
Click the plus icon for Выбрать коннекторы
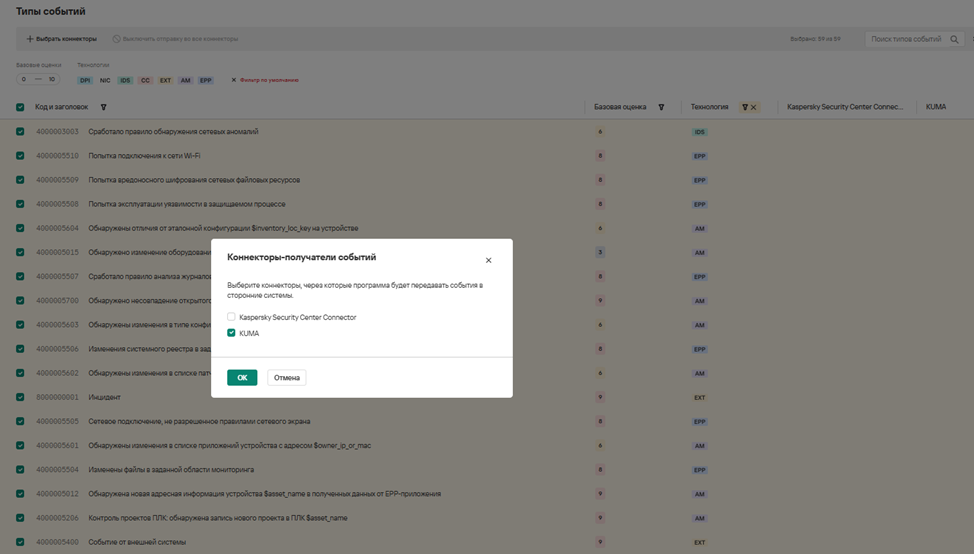30,39
